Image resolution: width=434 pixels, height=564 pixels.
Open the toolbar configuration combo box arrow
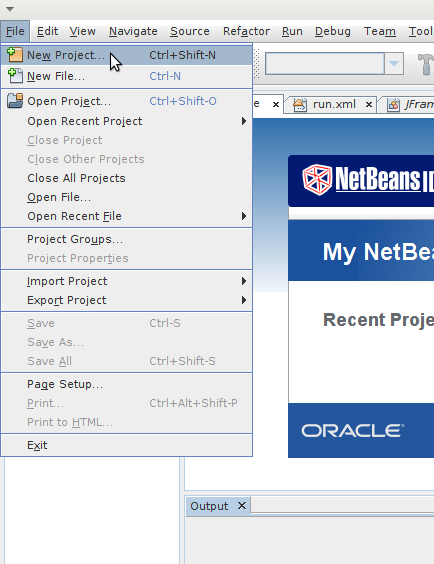(x=394, y=64)
